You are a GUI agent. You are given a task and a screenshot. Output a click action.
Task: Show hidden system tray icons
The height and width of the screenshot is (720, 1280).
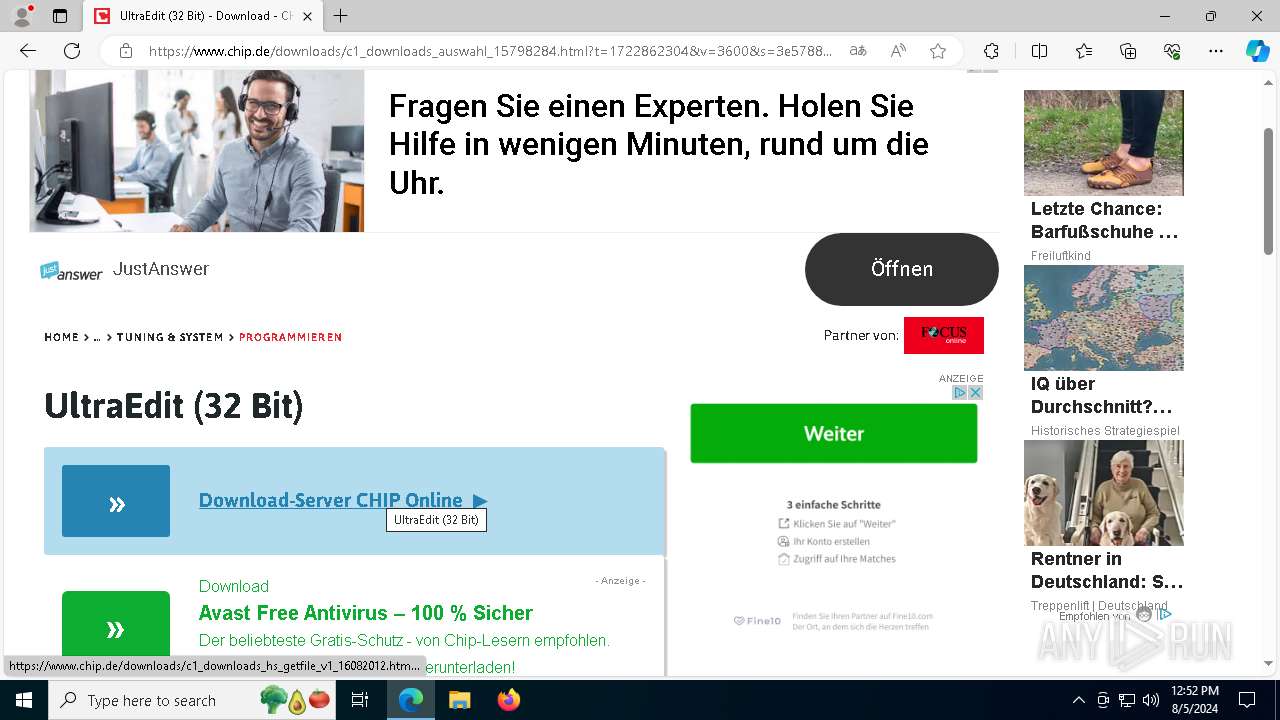point(1078,700)
